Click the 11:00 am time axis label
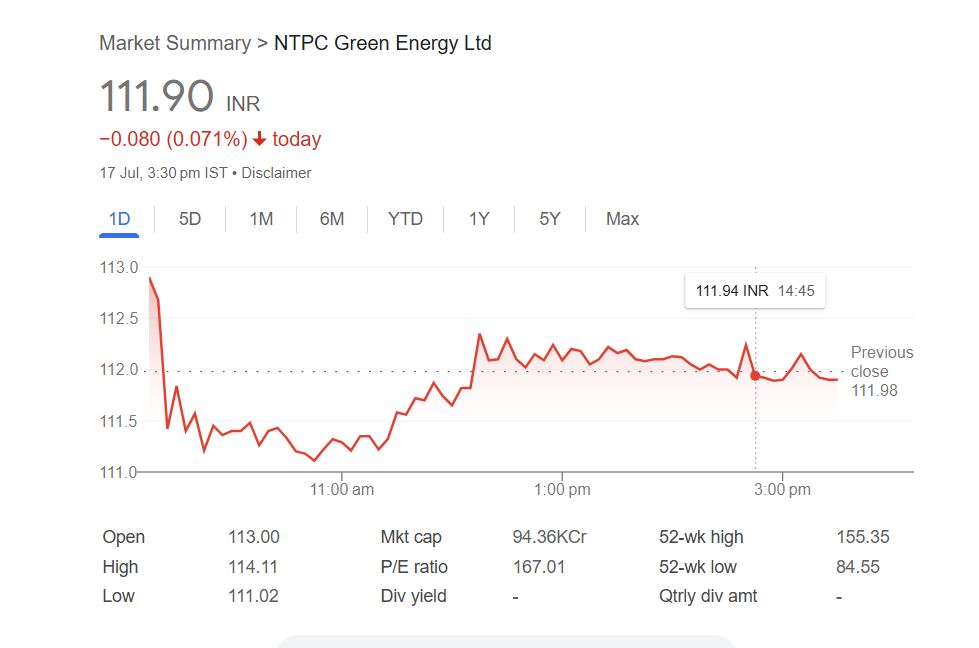The height and width of the screenshot is (648, 979). click(x=342, y=490)
